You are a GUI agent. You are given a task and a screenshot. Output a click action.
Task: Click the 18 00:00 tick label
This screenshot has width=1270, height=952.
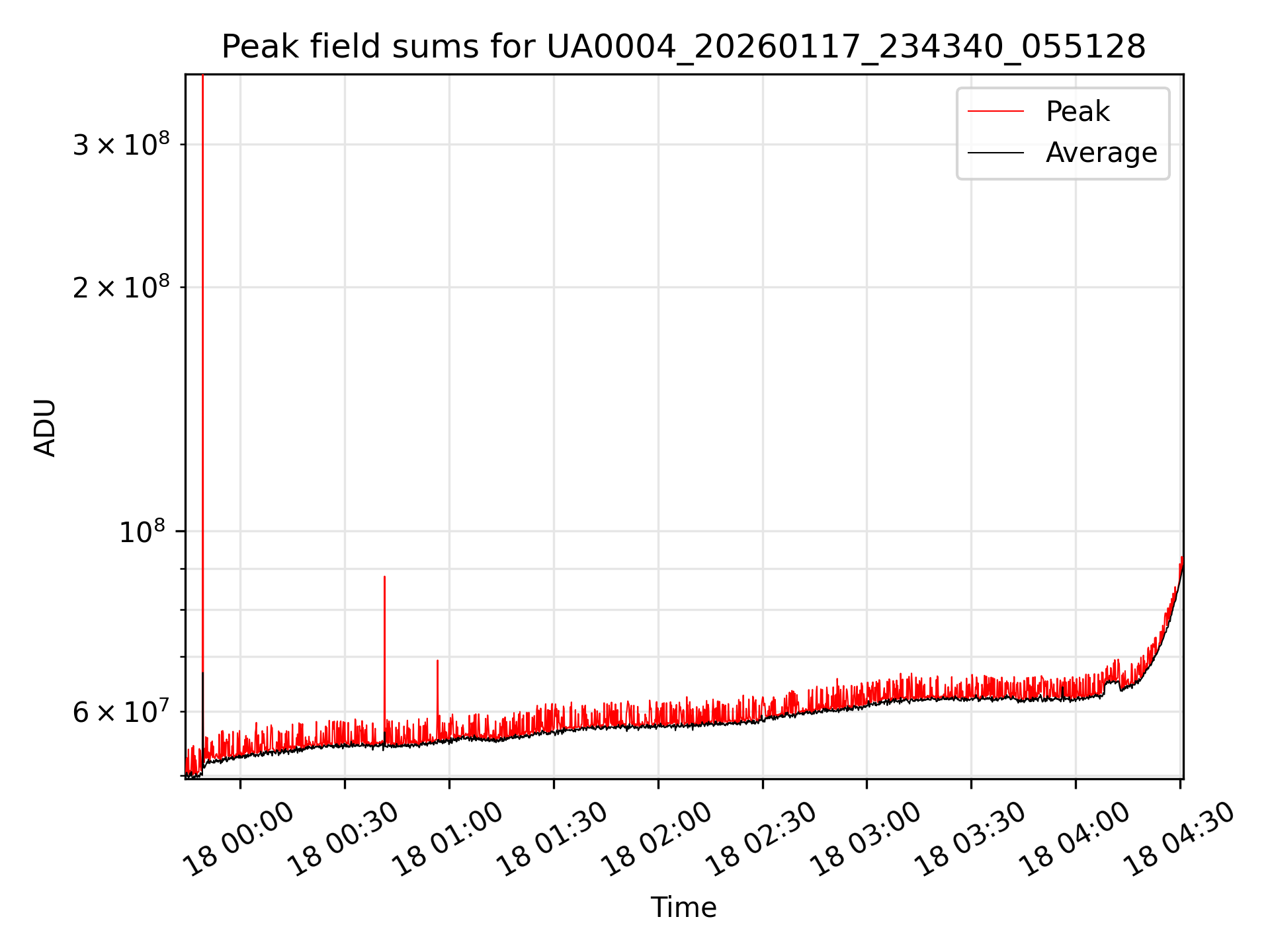pyautogui.click(x=240, y=839)
